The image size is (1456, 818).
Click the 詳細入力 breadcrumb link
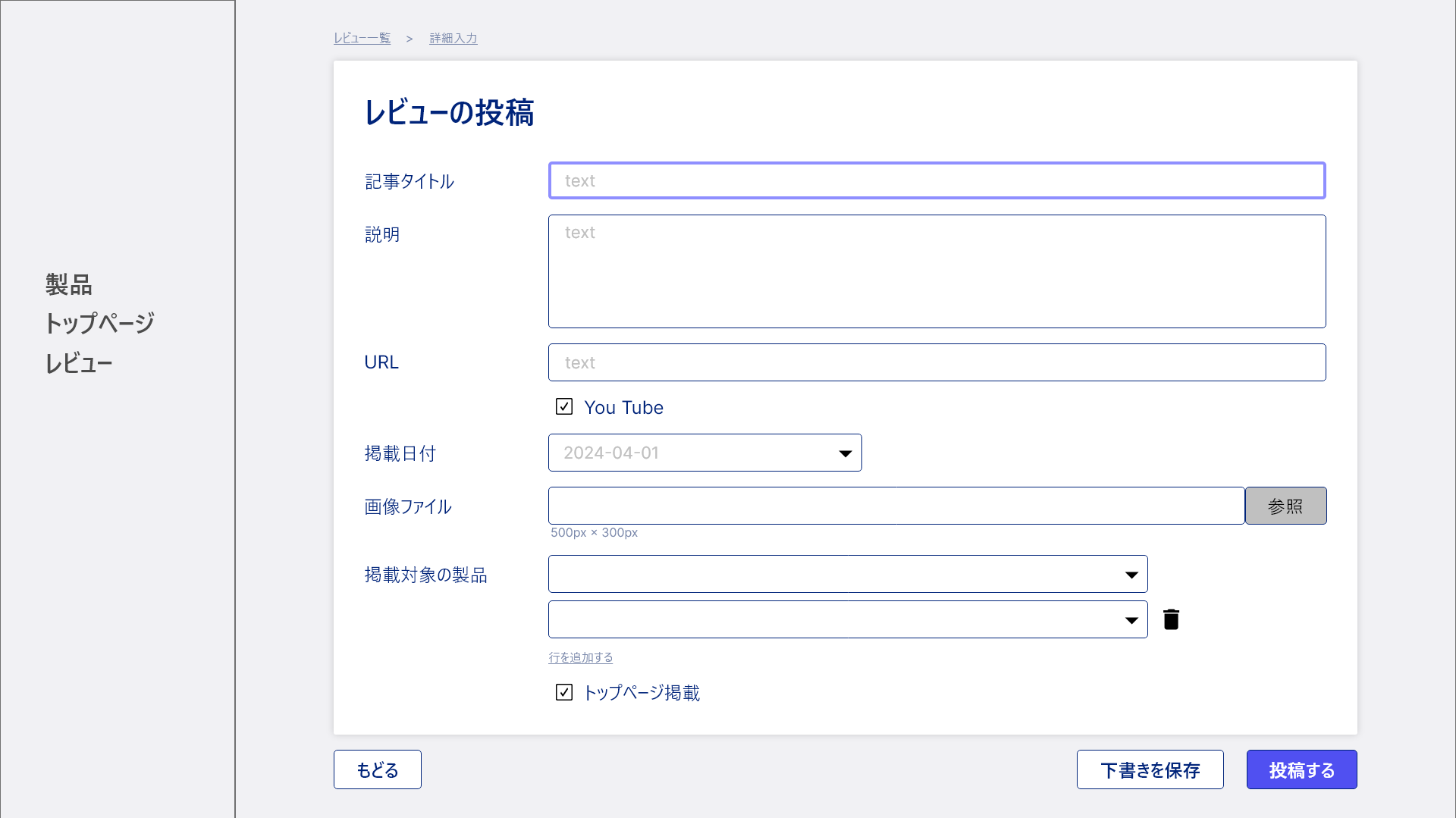(x=453, y=38)
